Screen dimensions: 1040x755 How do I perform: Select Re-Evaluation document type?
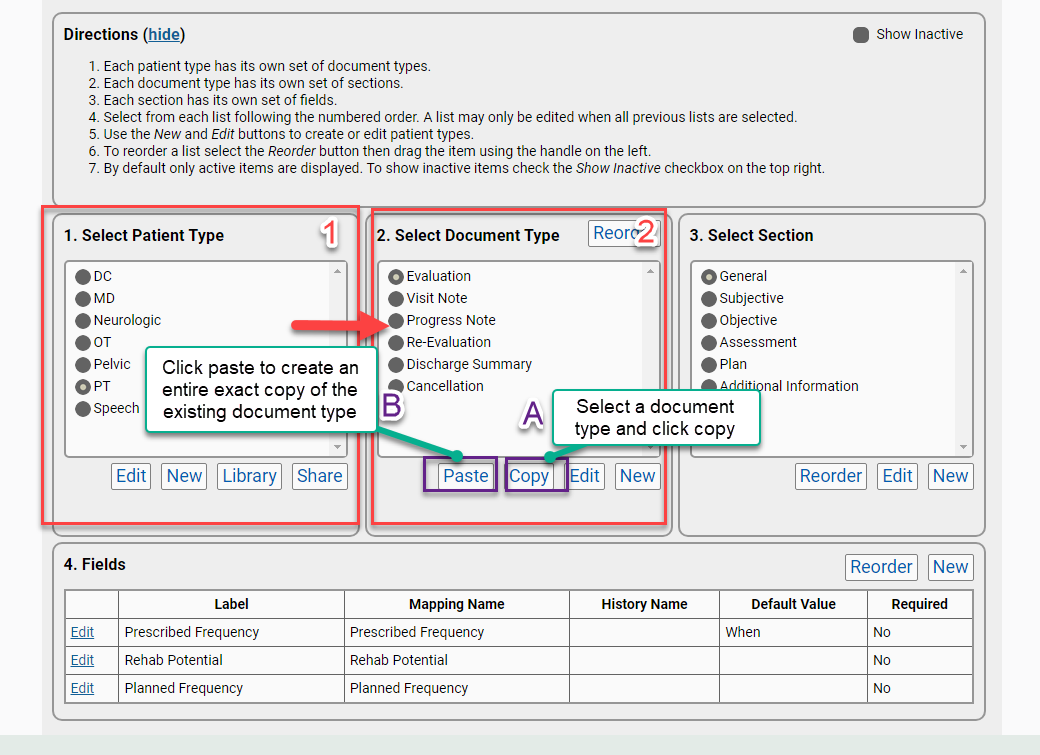pos(396,342)
